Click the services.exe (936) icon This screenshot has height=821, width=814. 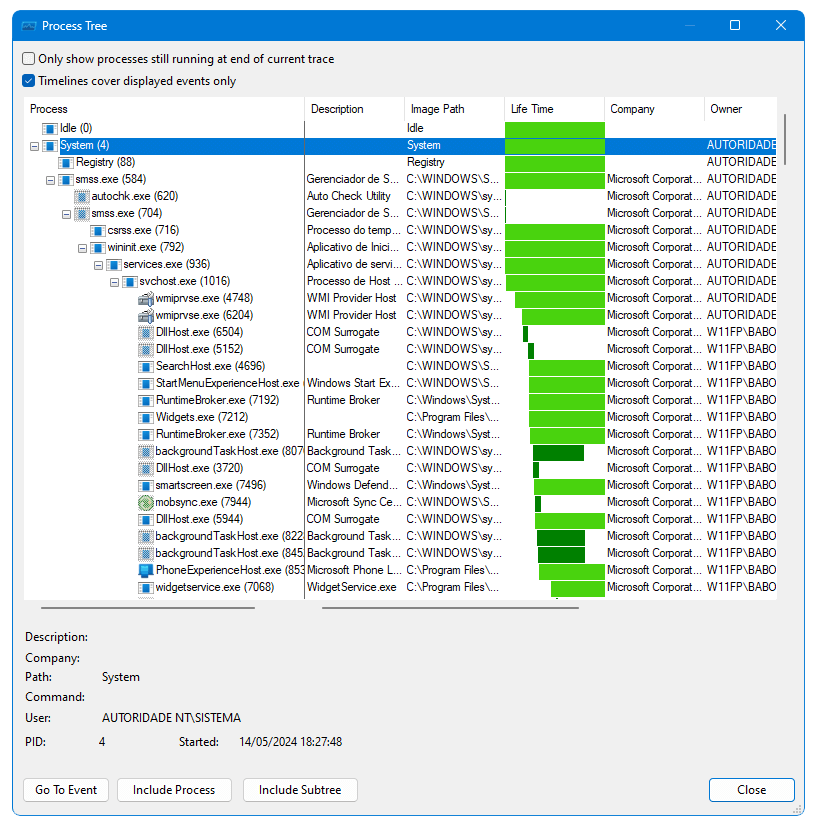click(114, 264)
